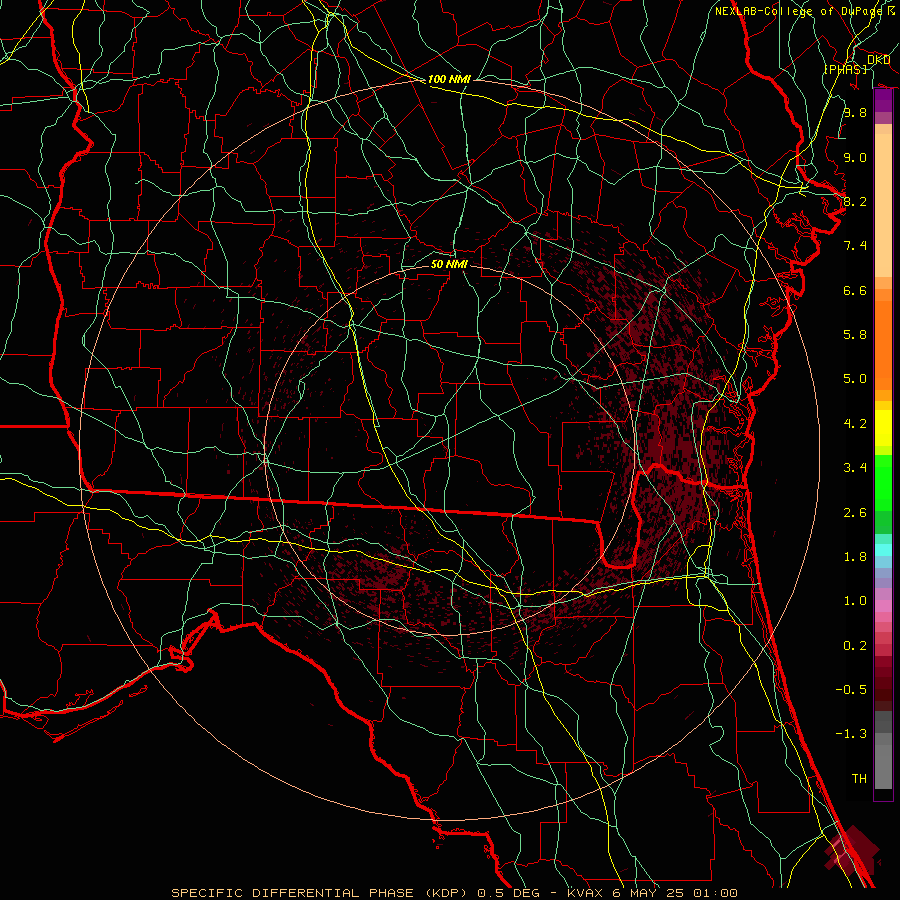
Task: Select the KVAX radar site identifier
Action: click(584, 893)
